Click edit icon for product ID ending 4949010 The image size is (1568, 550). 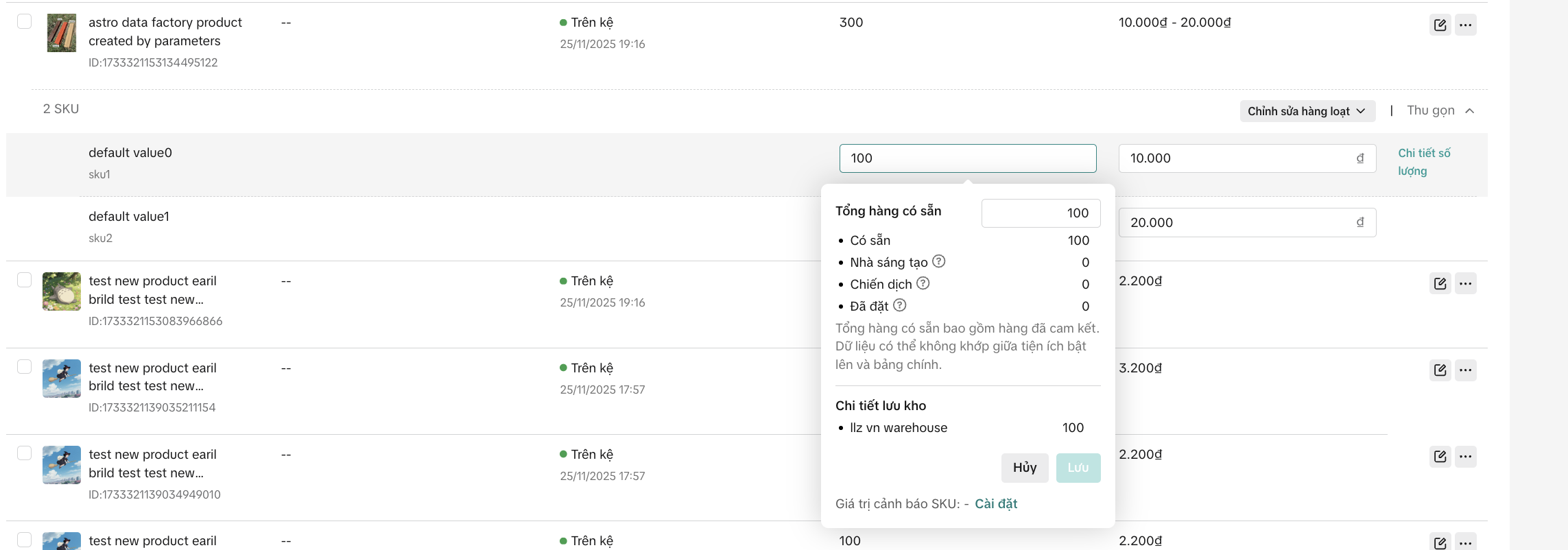(x=1440, y=457)
